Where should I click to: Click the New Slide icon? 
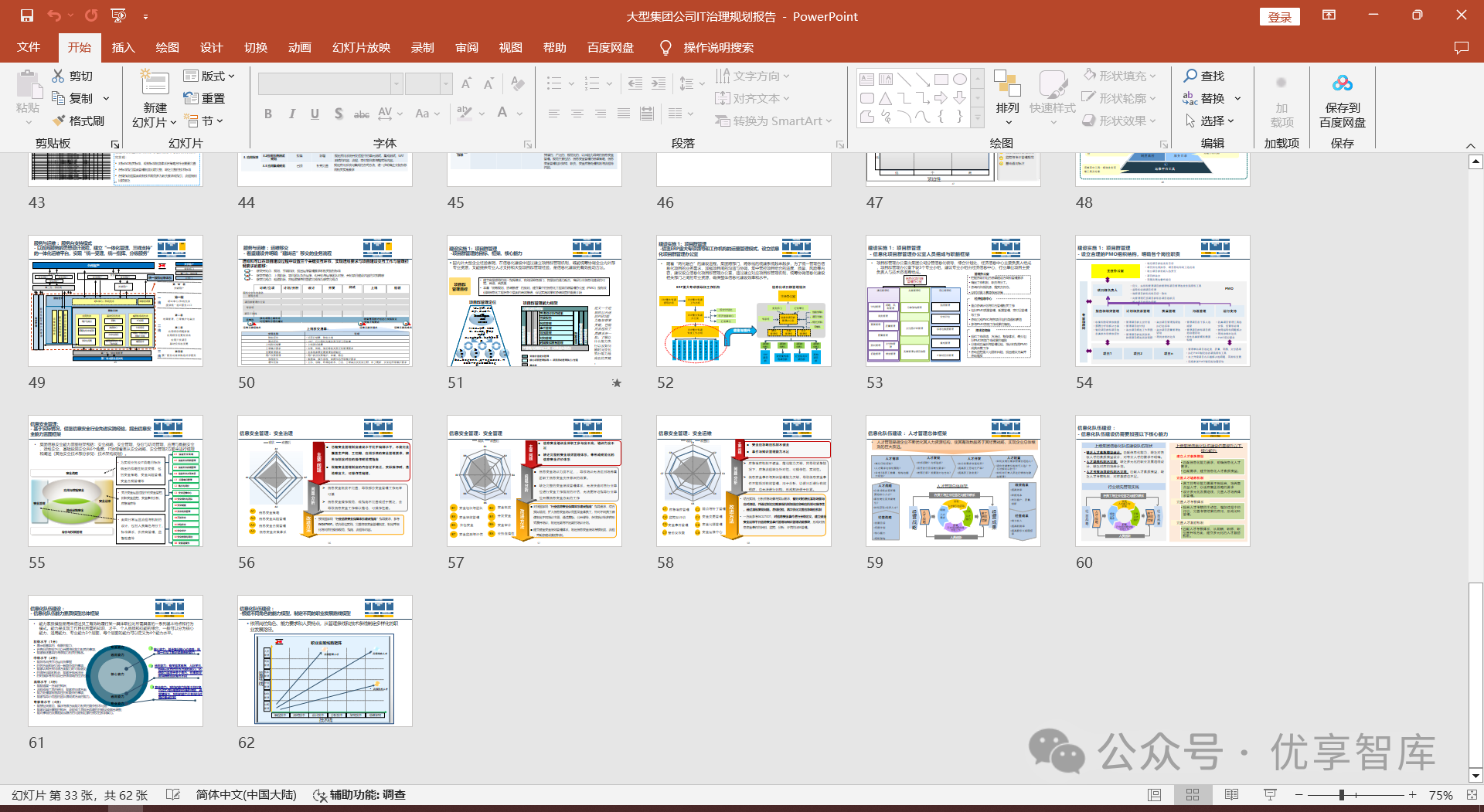155,84
